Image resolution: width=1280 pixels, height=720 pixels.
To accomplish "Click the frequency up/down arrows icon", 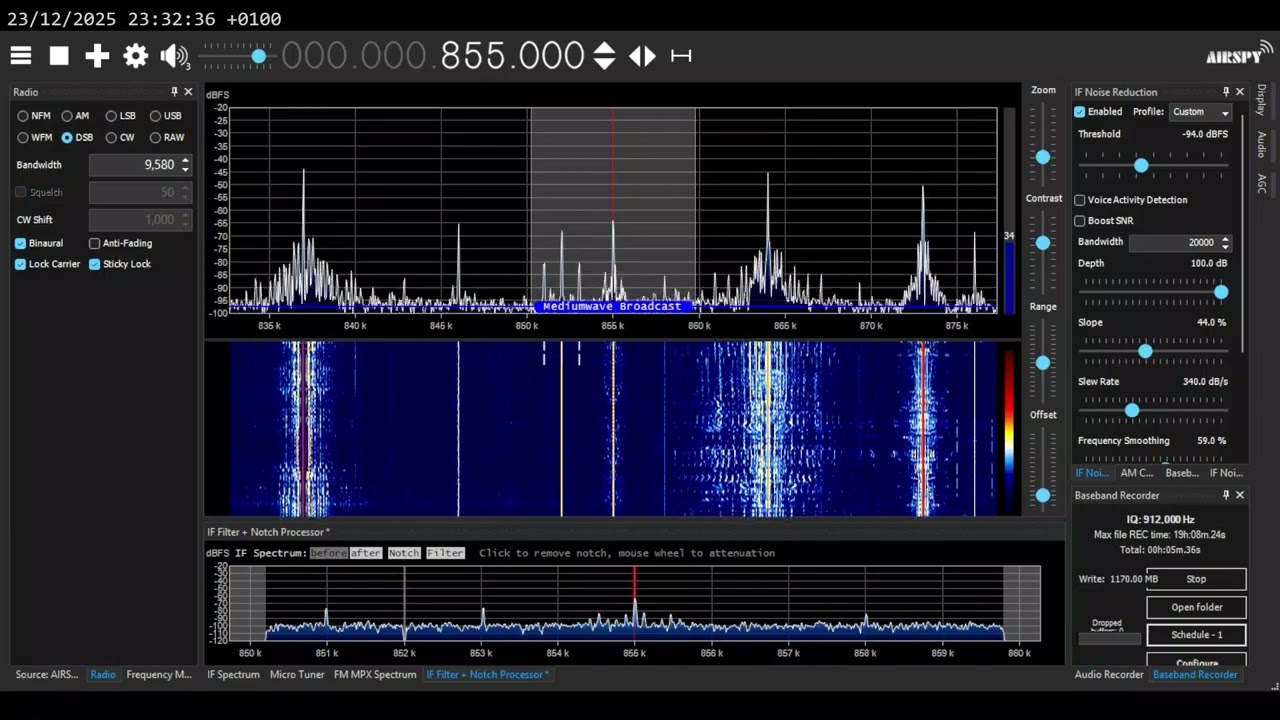I will [604, 56].
